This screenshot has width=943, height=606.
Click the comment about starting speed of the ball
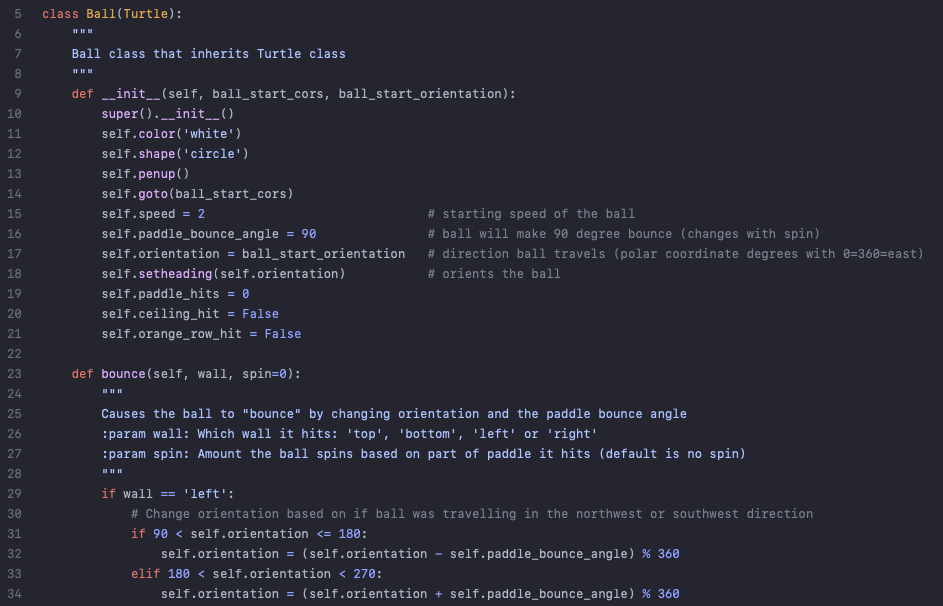(531, 214)
